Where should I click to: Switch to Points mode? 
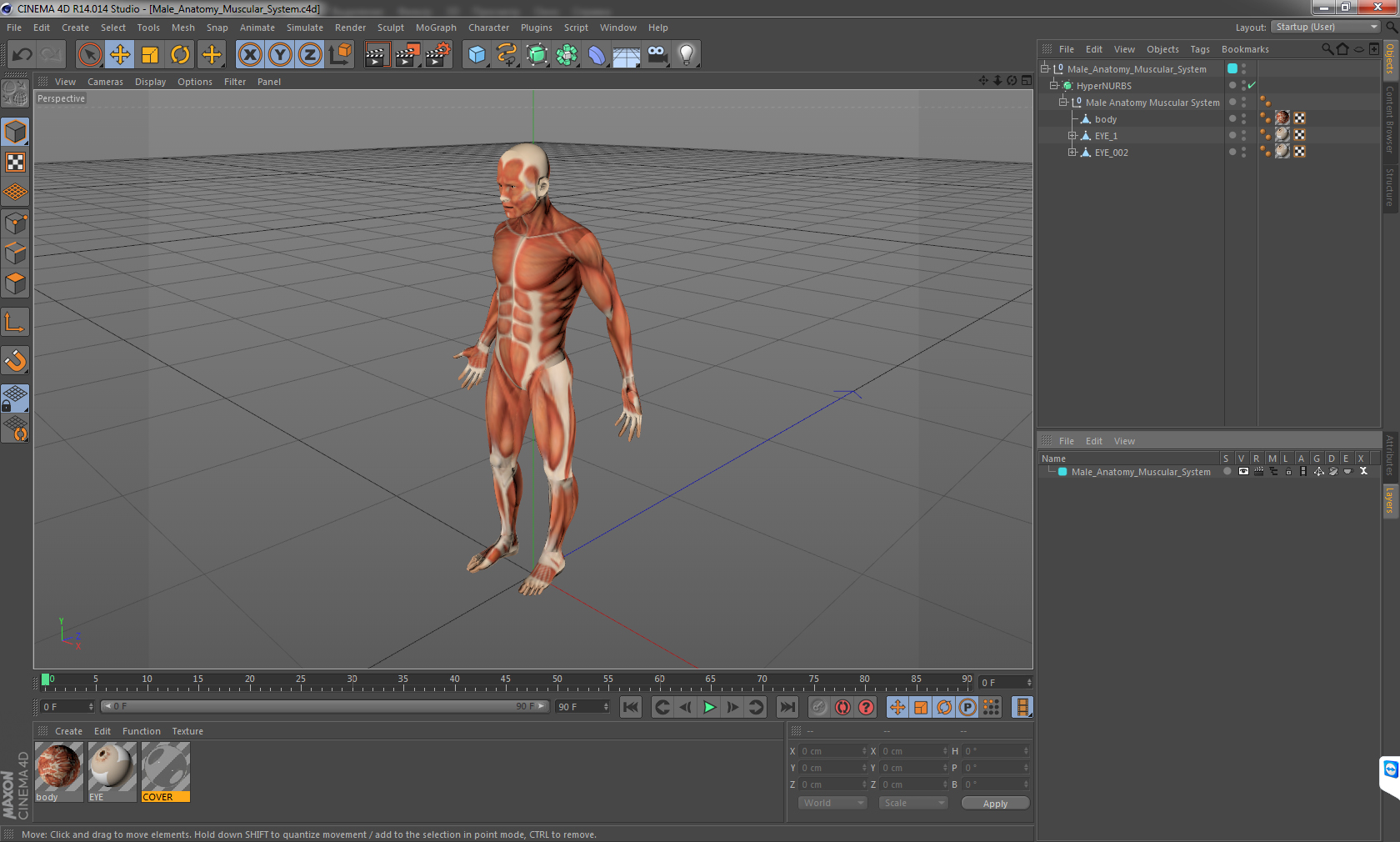(x=15, y=223)
